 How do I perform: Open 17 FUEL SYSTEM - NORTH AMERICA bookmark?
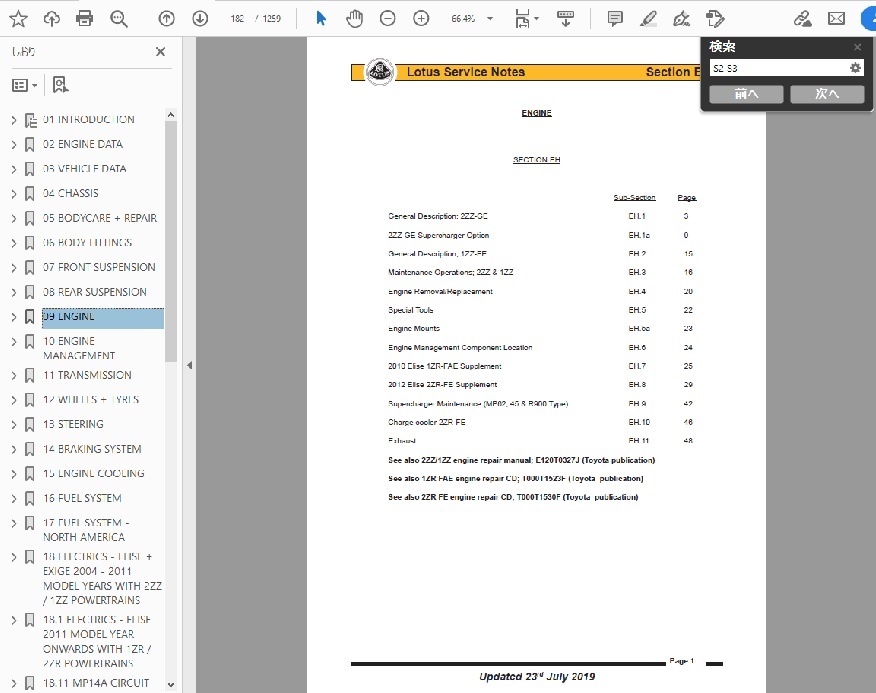click(x=86, y=530)
